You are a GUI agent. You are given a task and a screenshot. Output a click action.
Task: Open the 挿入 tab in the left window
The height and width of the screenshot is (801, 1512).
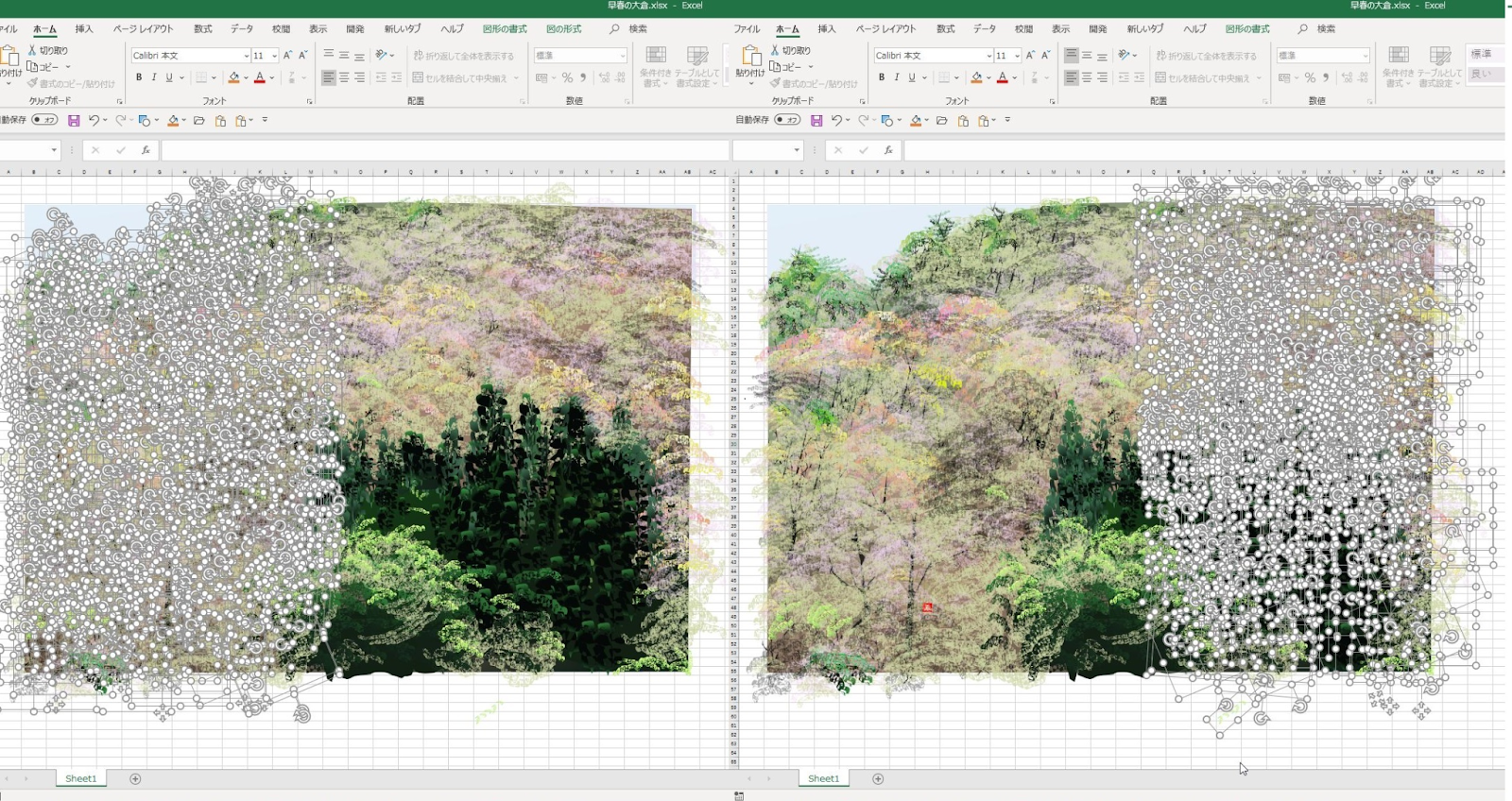(84, 29)
